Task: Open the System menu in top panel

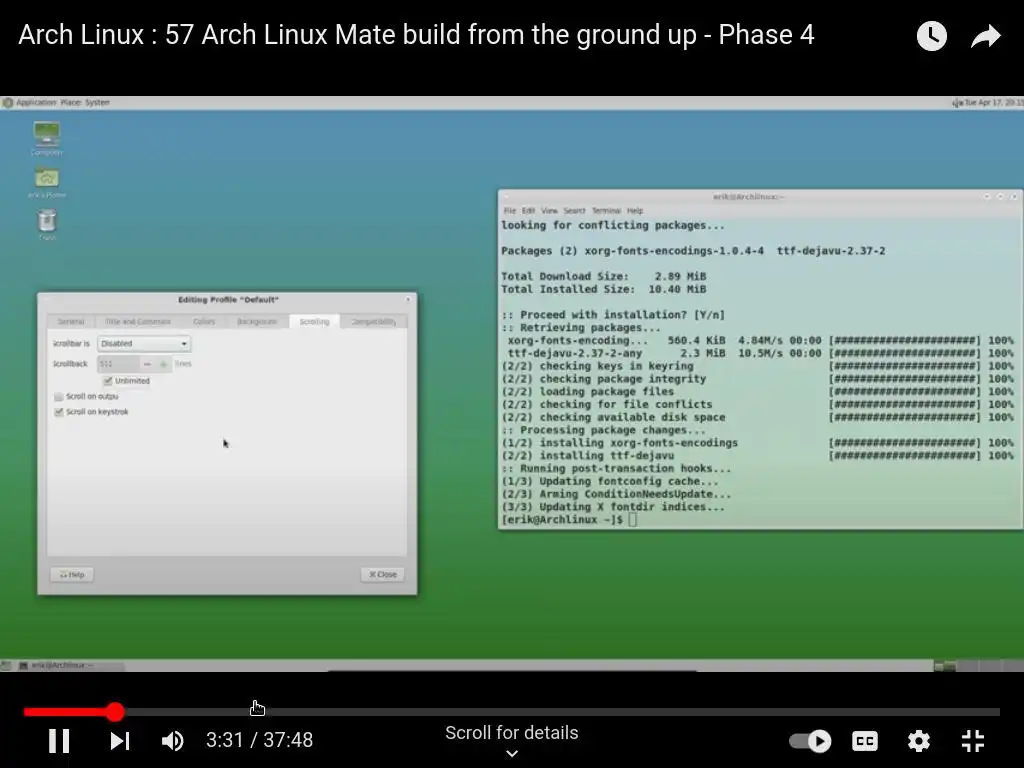Action: click(x=97, y=103)
